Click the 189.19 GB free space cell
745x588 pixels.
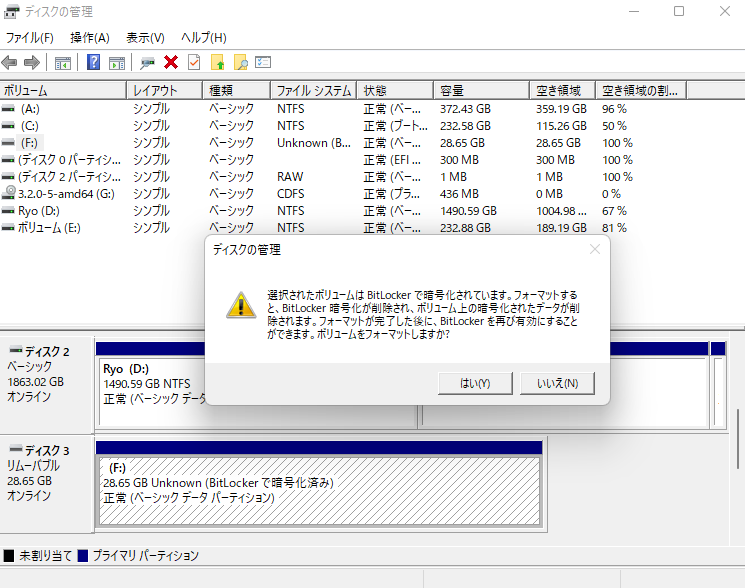tap(561, 228)
